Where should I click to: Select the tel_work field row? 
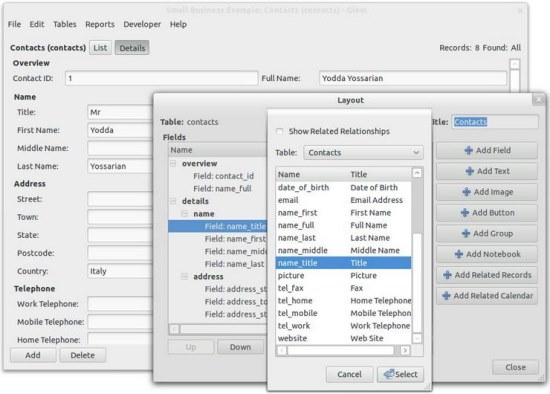click(x=343, y=326)
